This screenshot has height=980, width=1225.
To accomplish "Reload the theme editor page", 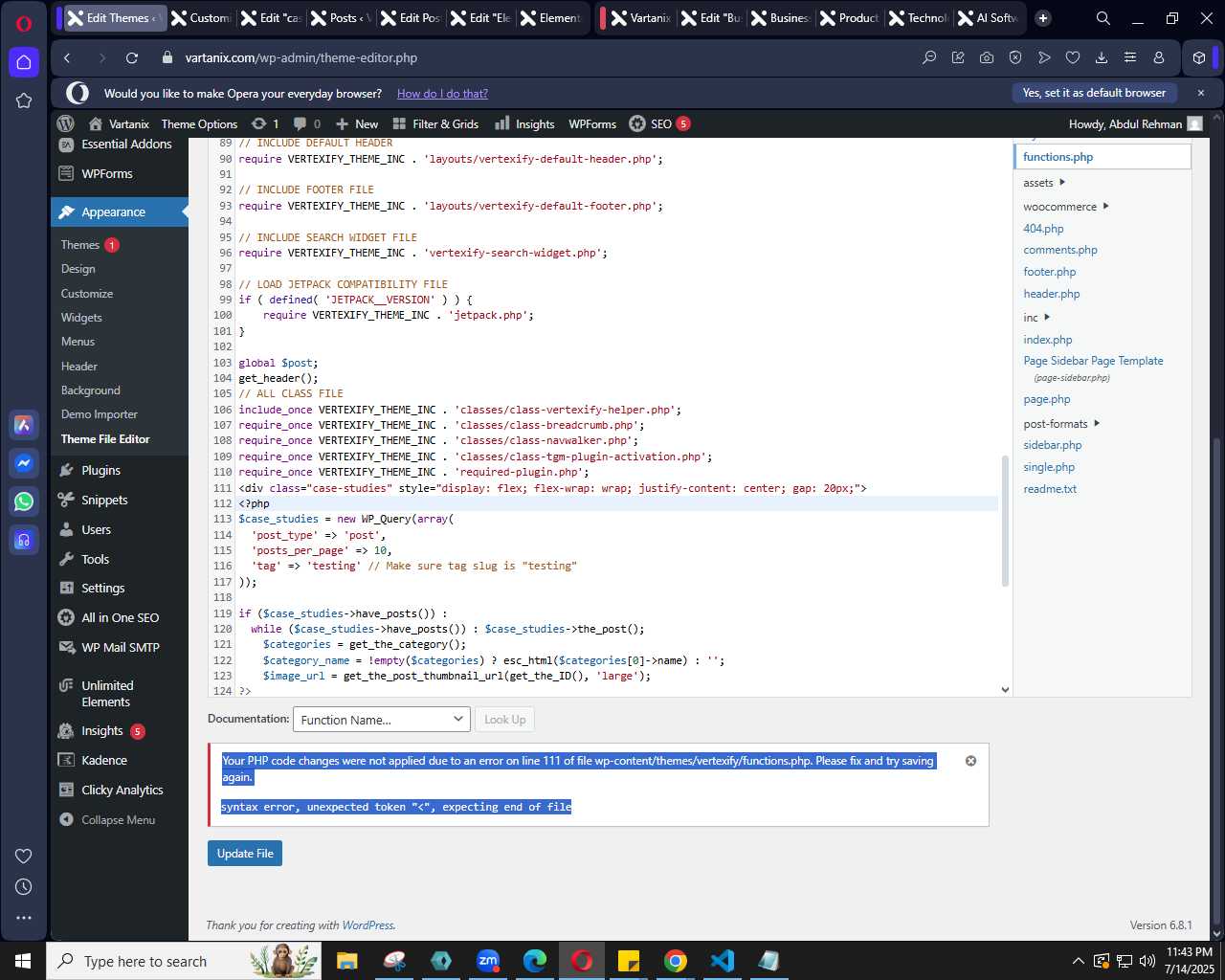I will click(132, 58).
